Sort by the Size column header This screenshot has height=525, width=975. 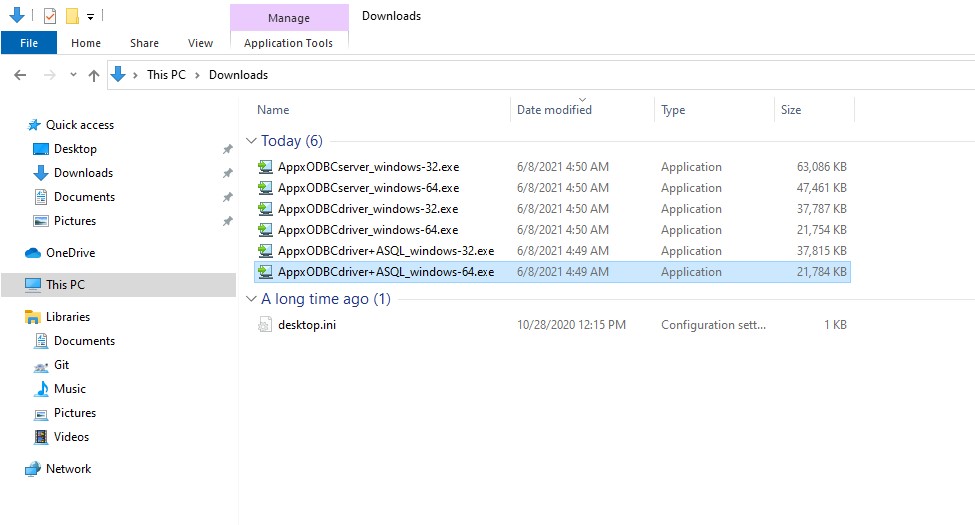(791, 109)
